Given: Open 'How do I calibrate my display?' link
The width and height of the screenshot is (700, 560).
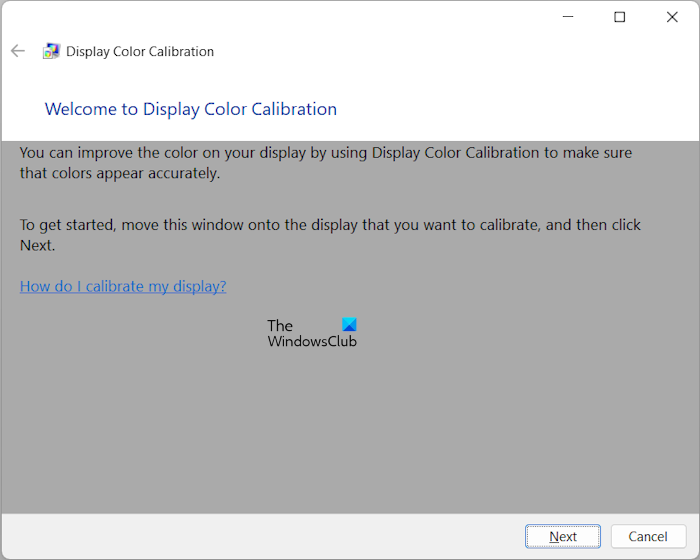Looking at the screenshot, I should [x=123, y=286].
